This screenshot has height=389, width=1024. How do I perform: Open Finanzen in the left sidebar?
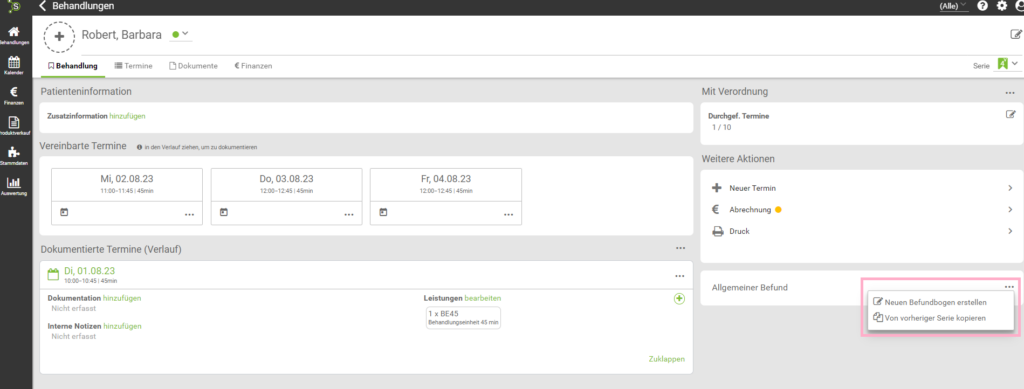(x=14, y=95)
